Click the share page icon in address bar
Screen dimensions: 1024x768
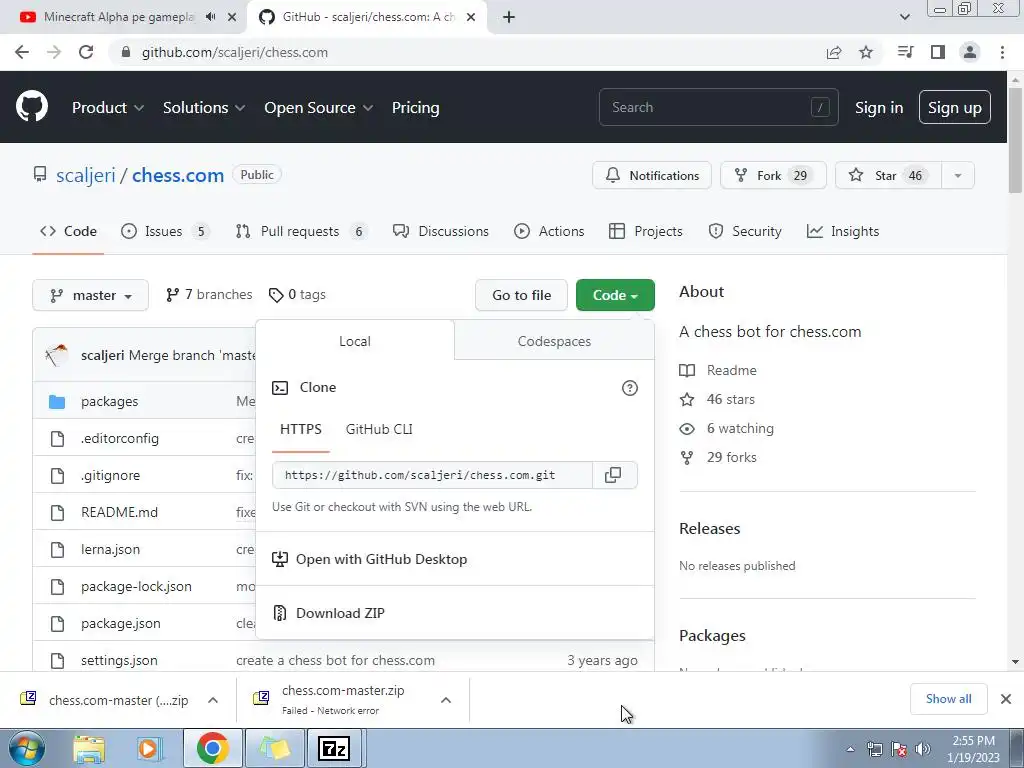click(x=834, y=52)
